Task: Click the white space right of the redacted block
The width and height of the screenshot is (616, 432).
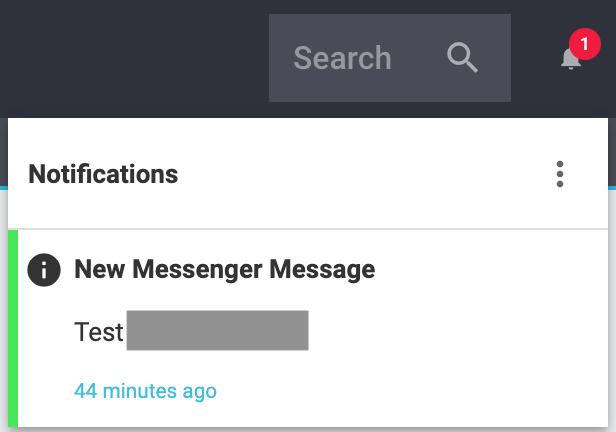Action: point(450,330)
